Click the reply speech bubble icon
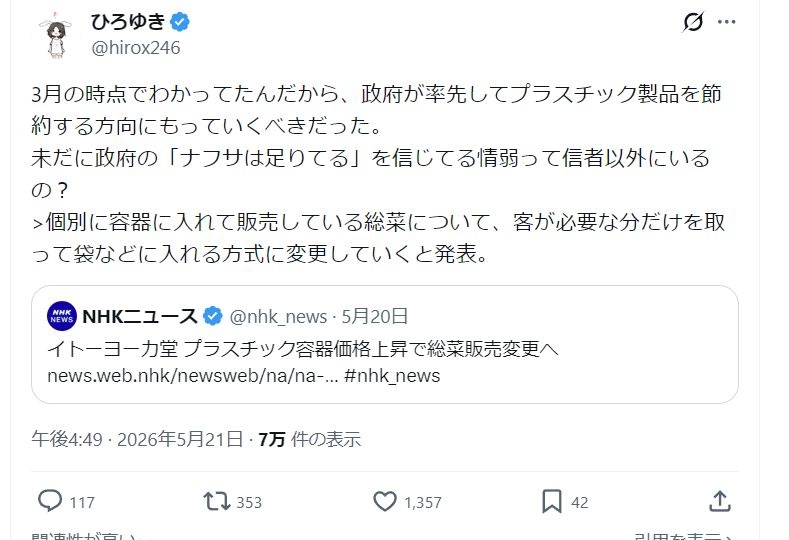789x540 pixels. coord(50,501)
